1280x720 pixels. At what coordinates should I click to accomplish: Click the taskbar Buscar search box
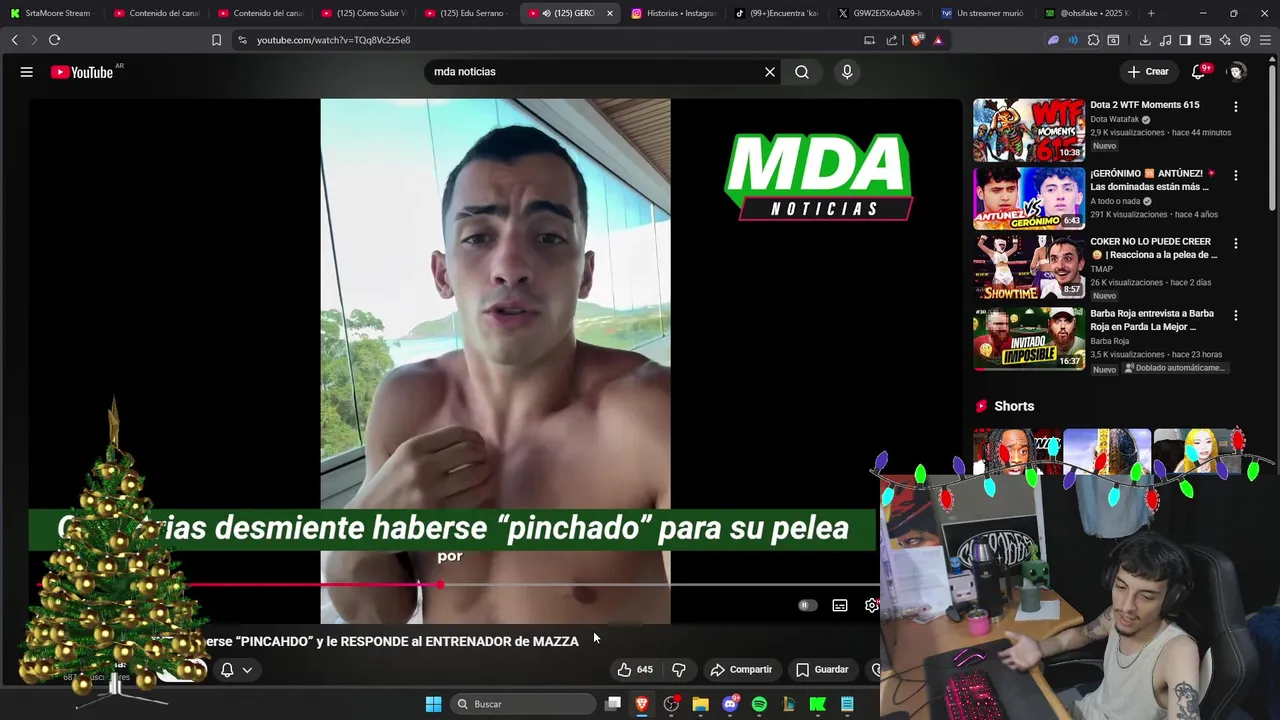(x=524, y=704)
